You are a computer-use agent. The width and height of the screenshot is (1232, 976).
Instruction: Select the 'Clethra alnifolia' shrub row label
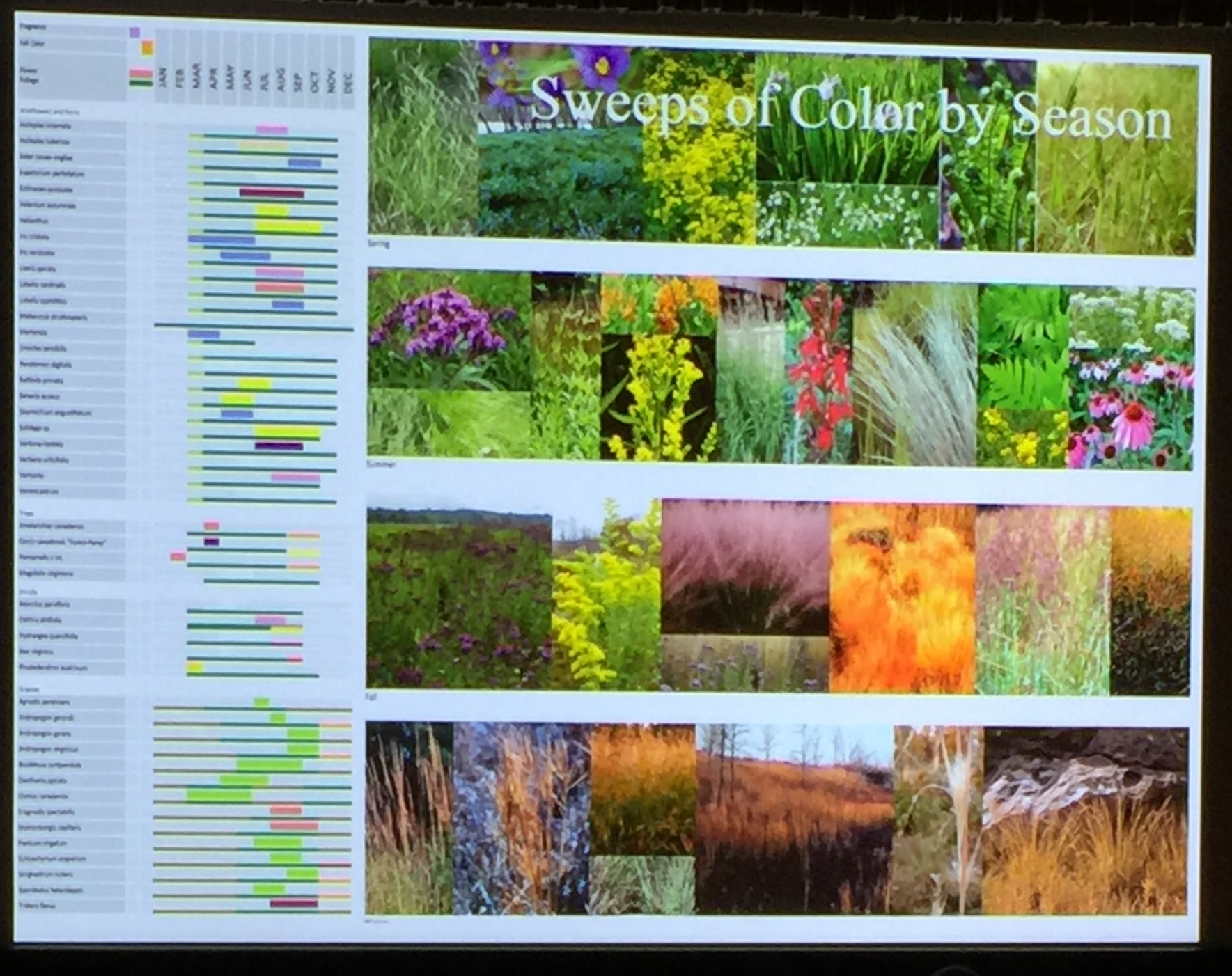point(40,620)
